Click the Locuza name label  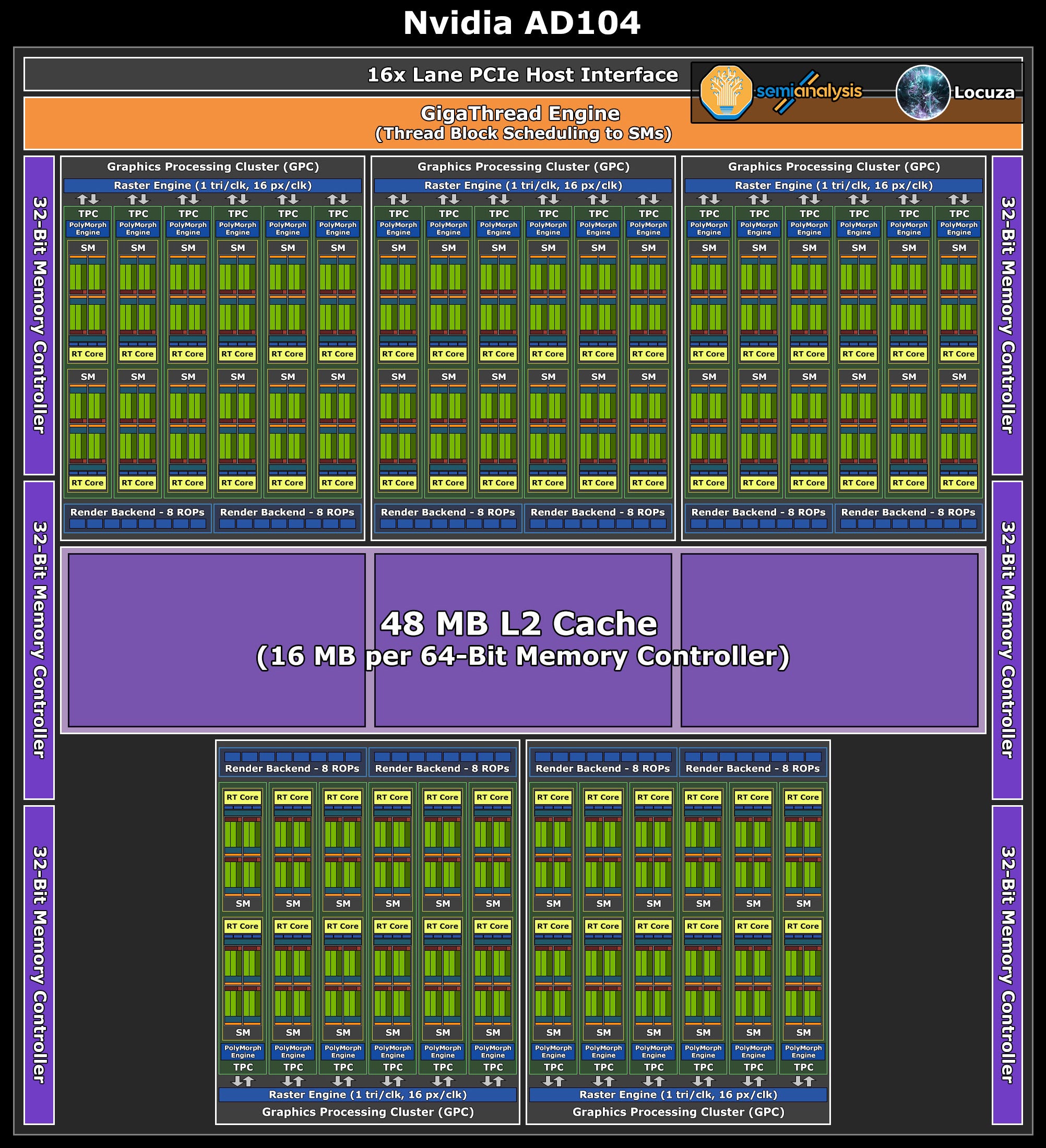984,93
